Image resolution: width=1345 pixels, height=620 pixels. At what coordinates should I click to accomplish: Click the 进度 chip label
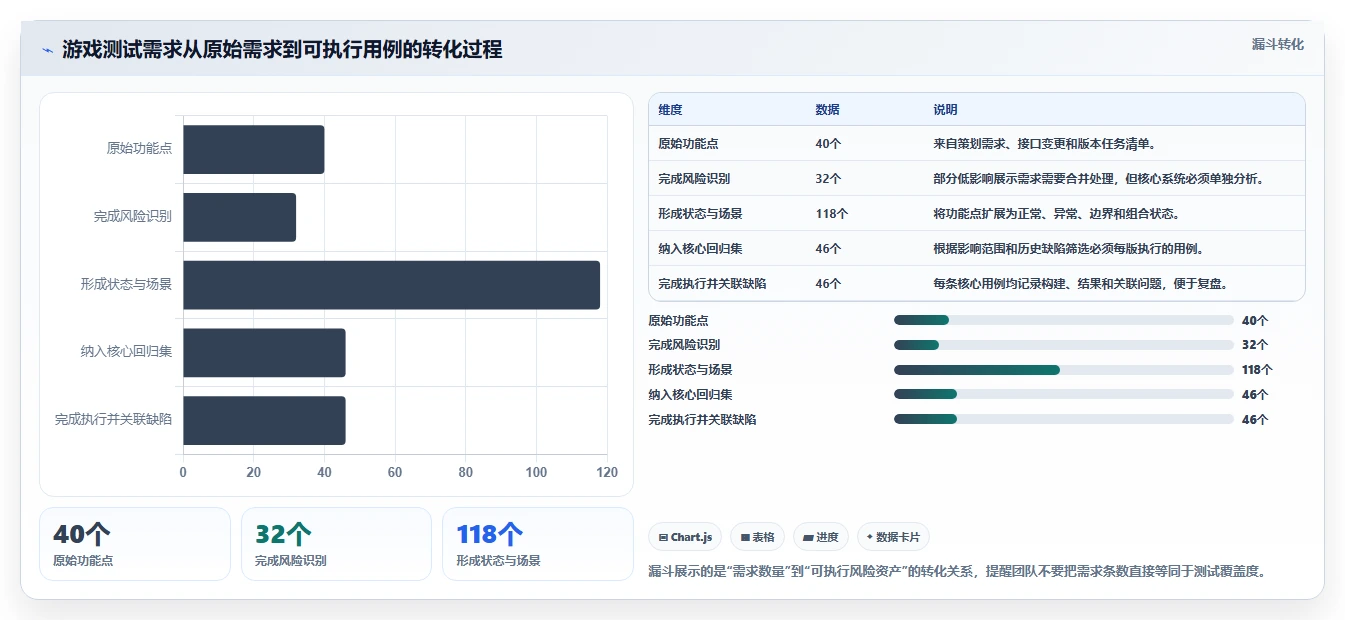827,538
